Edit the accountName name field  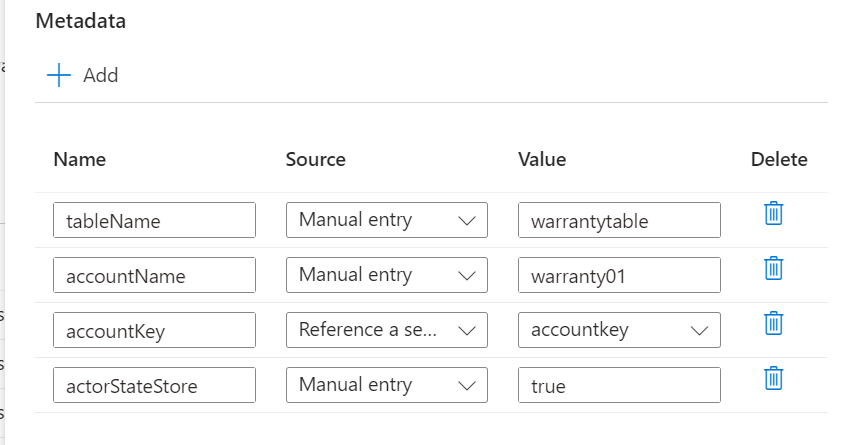[154, 275]
